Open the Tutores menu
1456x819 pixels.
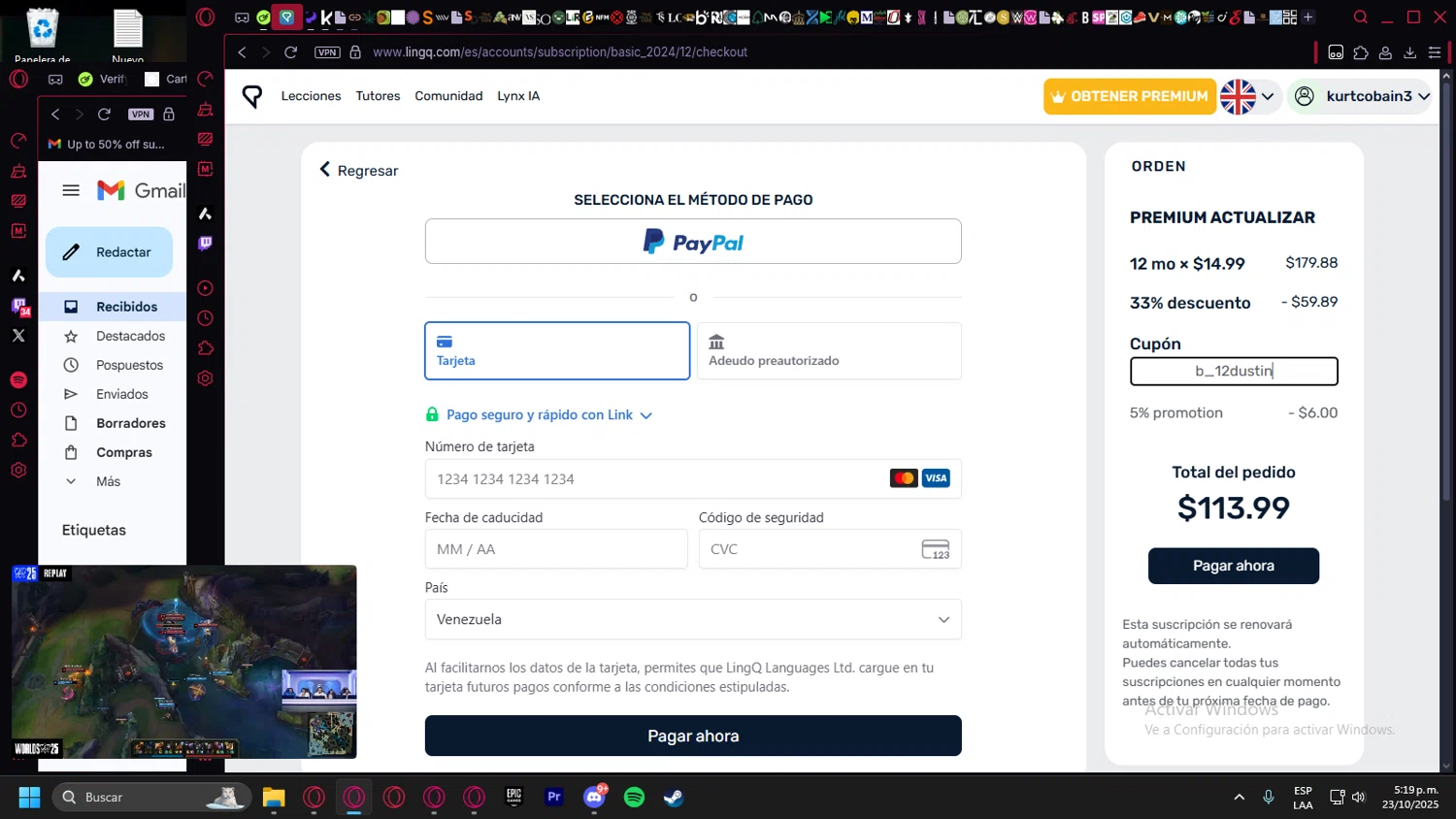[378, 96]
